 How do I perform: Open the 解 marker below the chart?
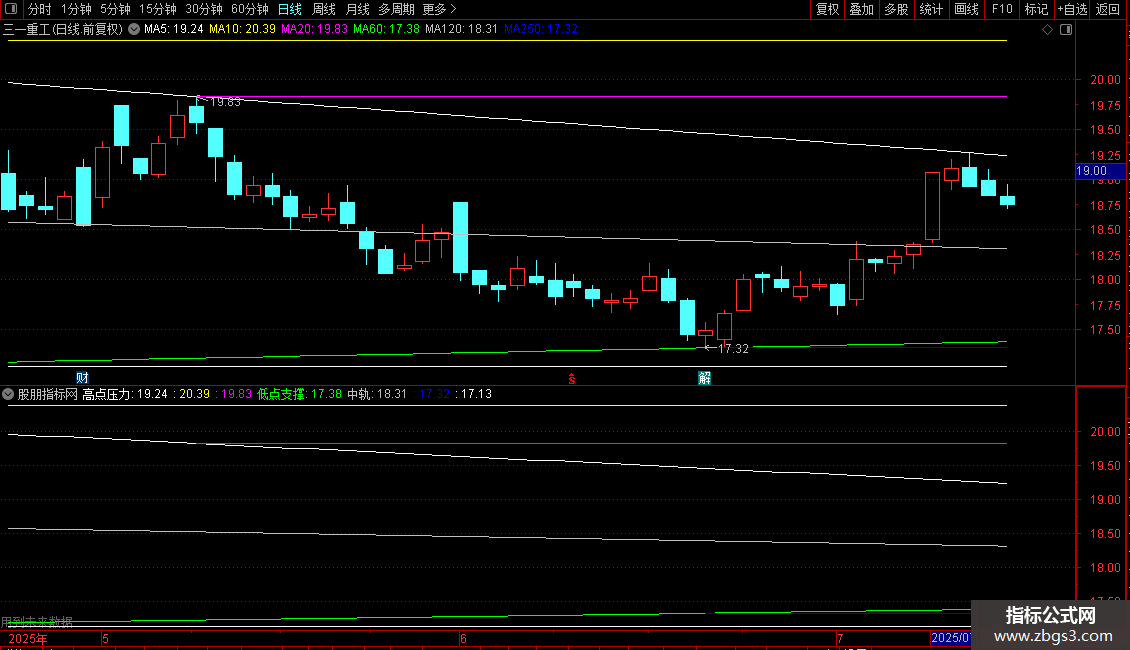pos(704,378)
